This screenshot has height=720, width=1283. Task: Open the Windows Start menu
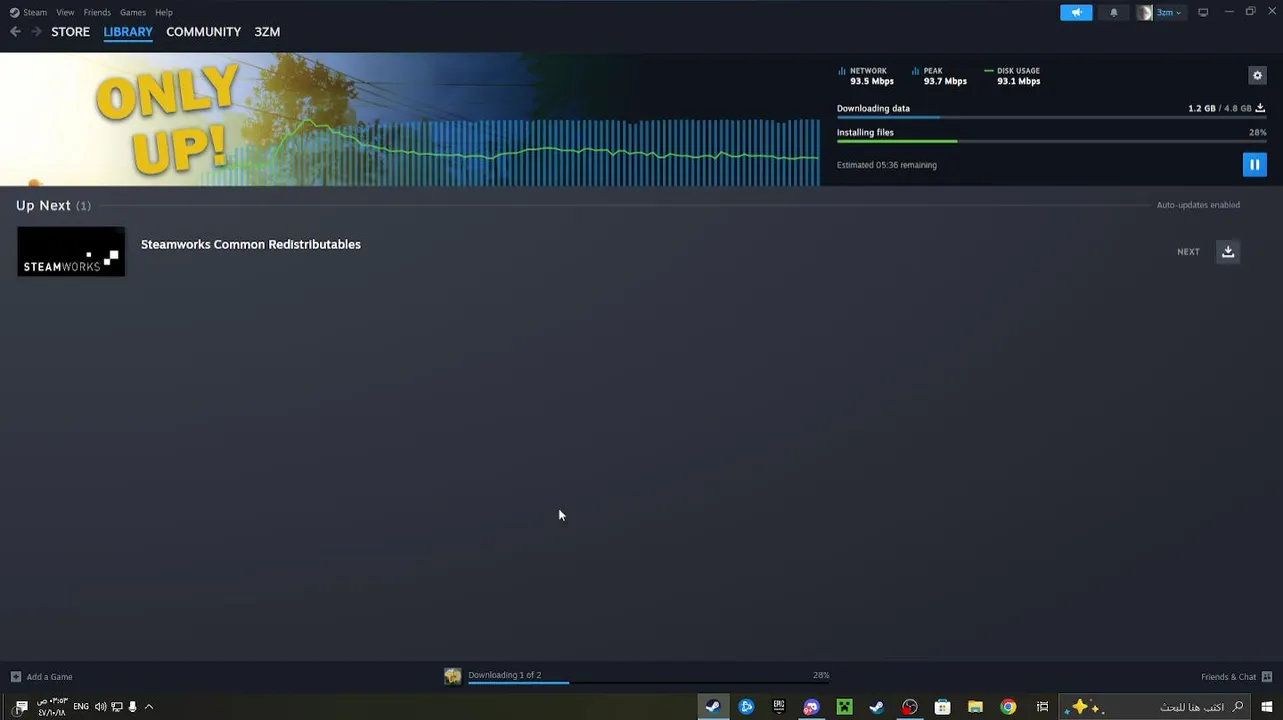(1267, 707)
